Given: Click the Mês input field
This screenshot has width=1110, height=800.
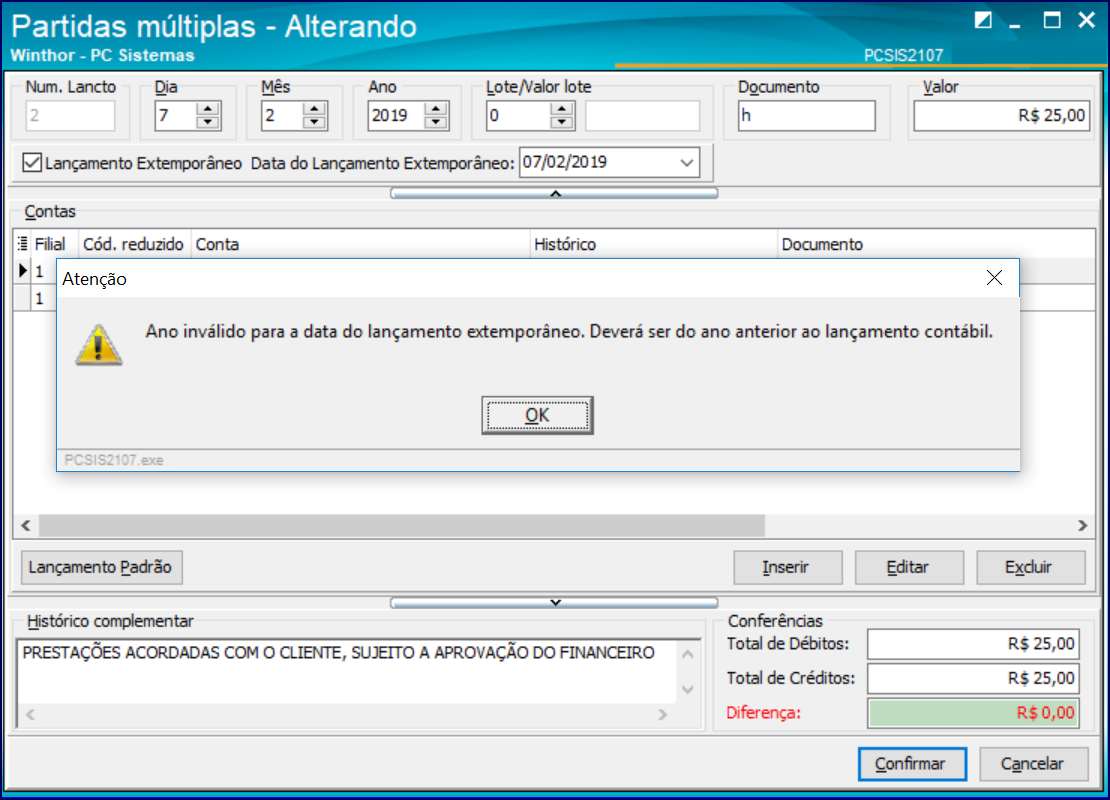Looking at the screenshot, I should coord(282,115).
